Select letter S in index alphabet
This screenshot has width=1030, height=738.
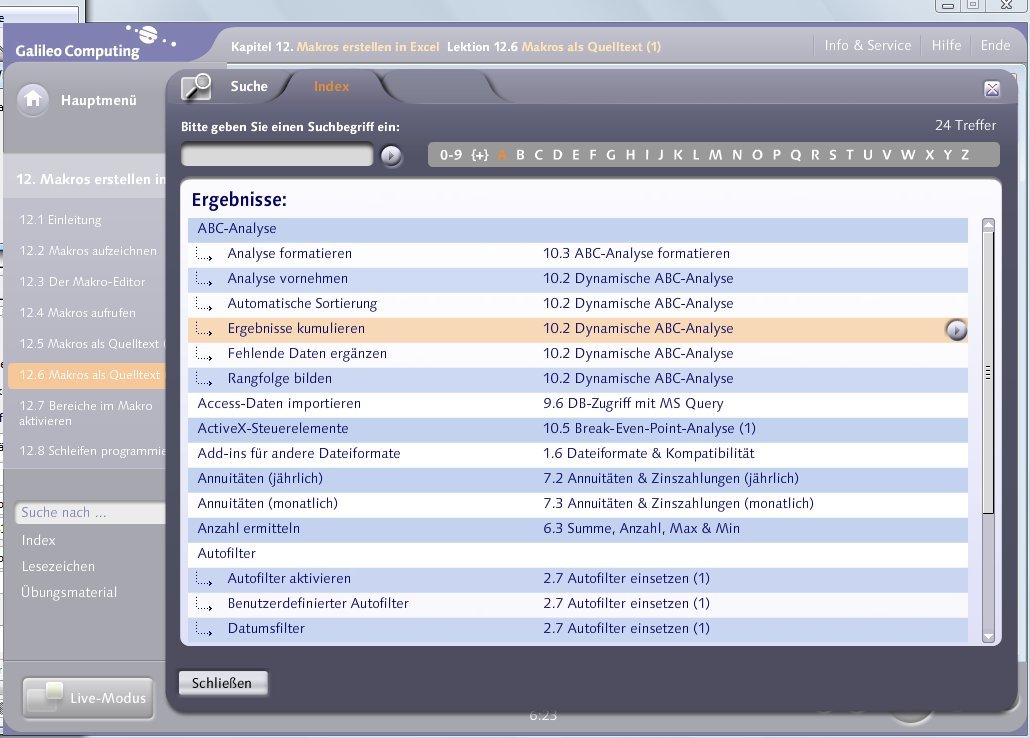(832, 155)
